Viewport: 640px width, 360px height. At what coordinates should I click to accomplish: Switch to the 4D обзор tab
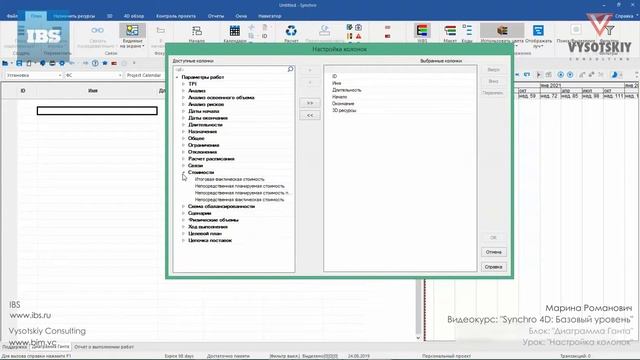134,16
